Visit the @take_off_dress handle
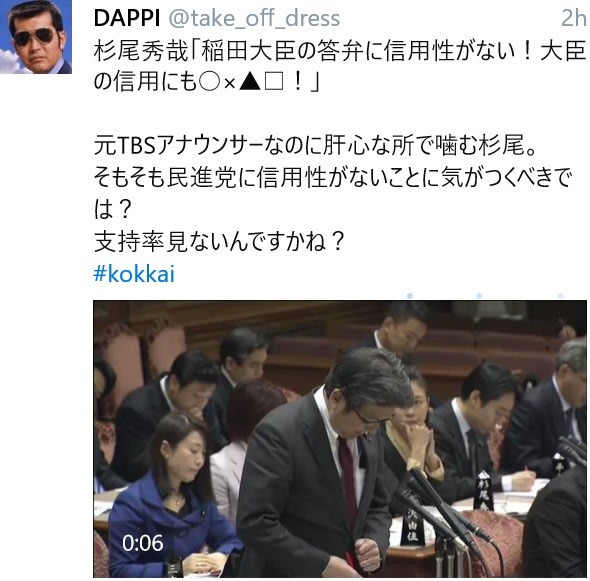 (254, 18)
